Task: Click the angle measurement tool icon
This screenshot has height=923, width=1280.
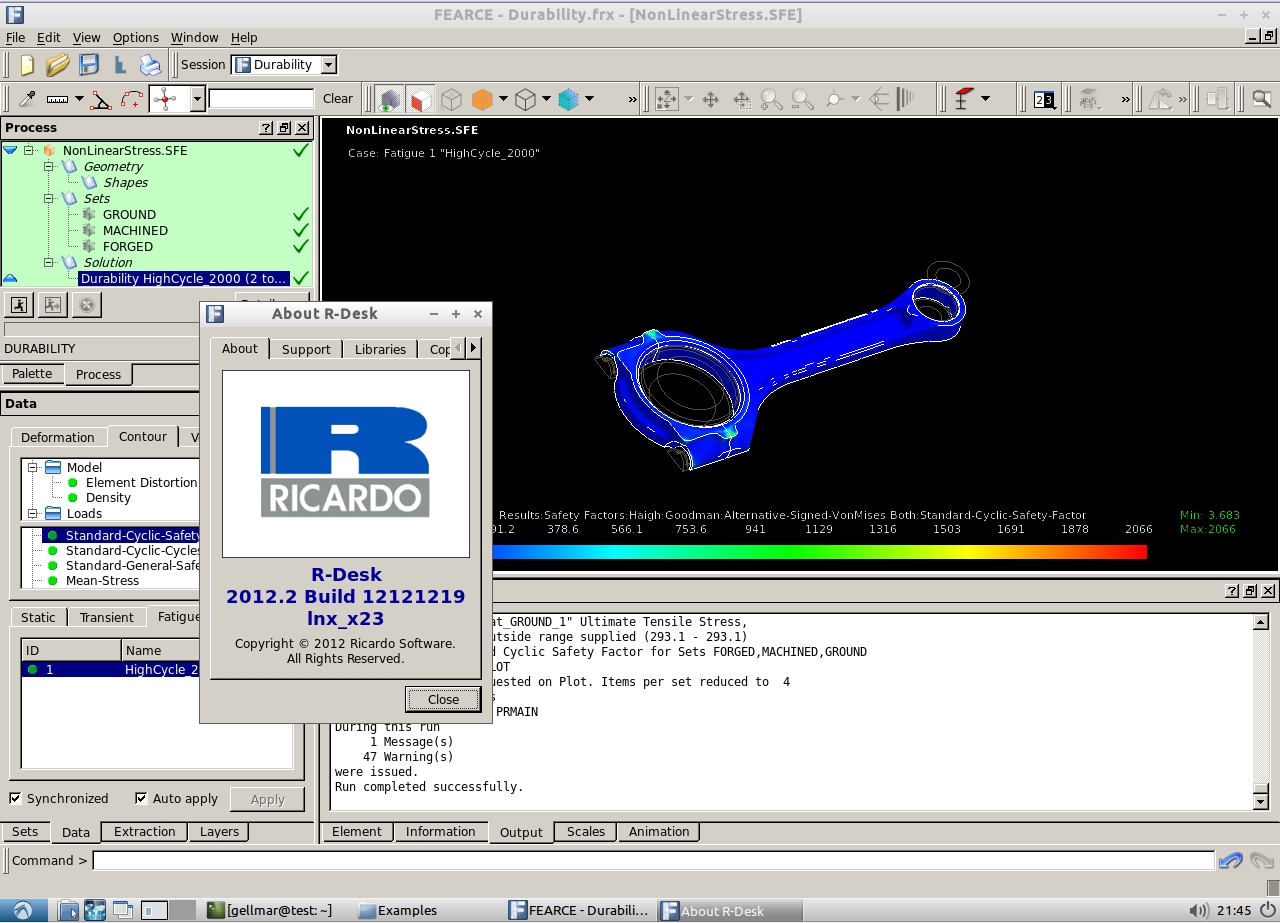Action: coord(101,99)
